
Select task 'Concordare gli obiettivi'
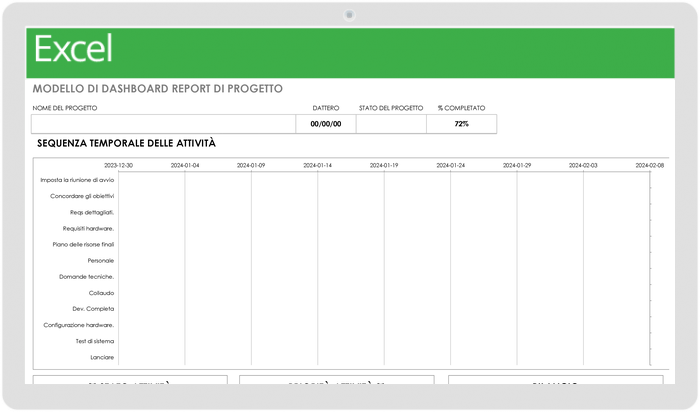82,196
